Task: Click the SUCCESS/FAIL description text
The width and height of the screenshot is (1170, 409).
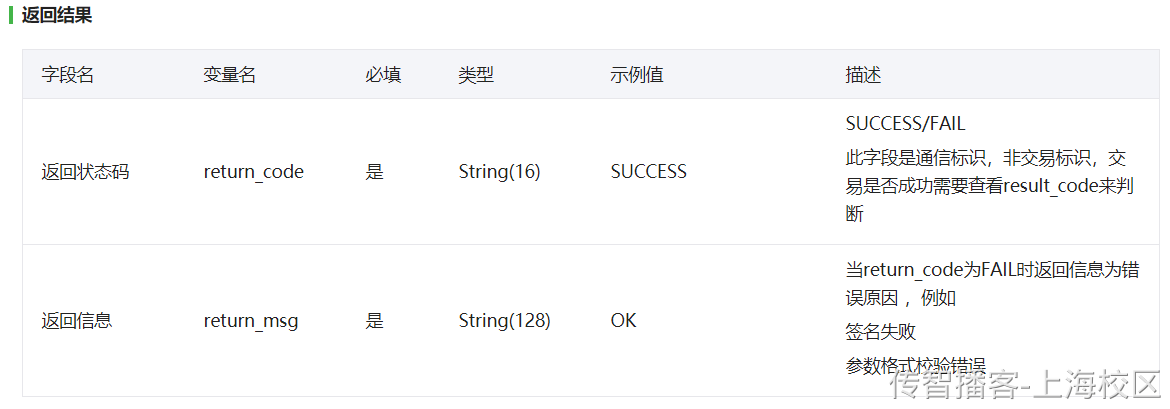Action: (x=905, y=124)
